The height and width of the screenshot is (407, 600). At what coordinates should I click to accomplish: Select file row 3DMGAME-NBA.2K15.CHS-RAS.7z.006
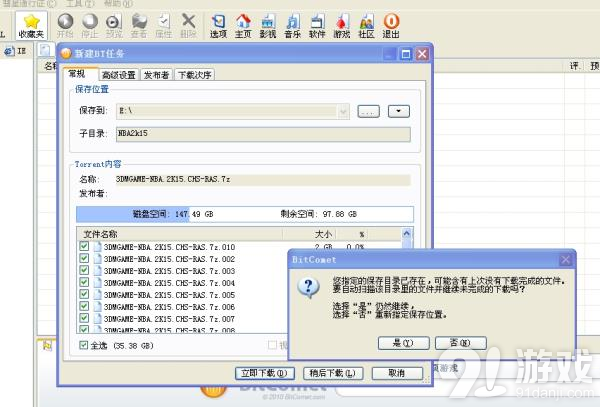(x=169, y=307)
